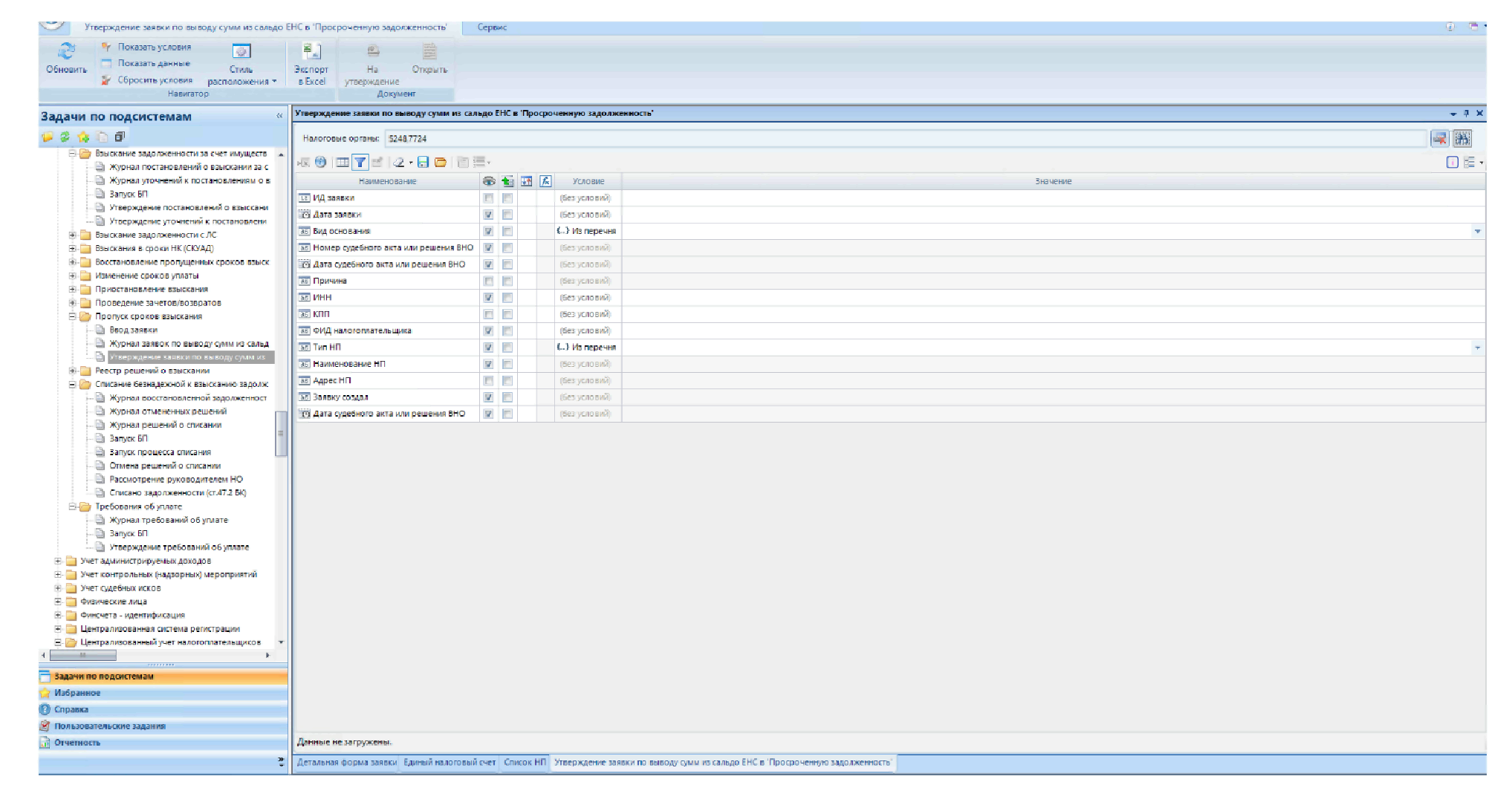The image size is (1512, 808).
Task: Toggle visibility checkbox for Тип НП
Action: (488, 348)
